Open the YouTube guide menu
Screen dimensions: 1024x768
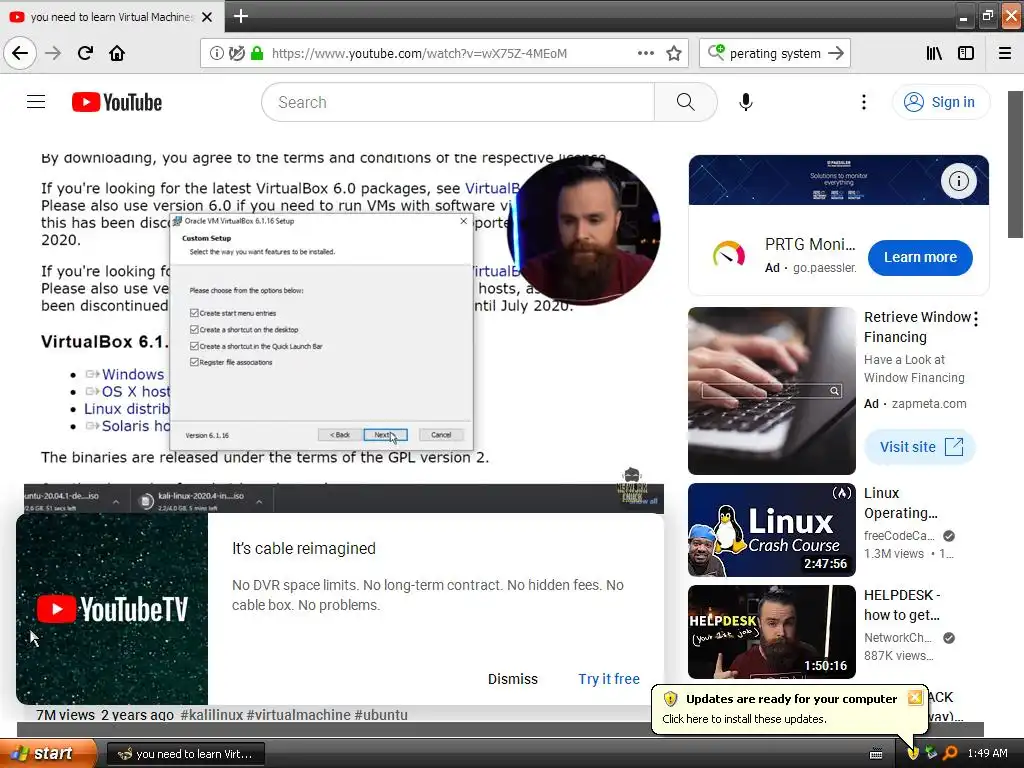(x=36, y=102)
